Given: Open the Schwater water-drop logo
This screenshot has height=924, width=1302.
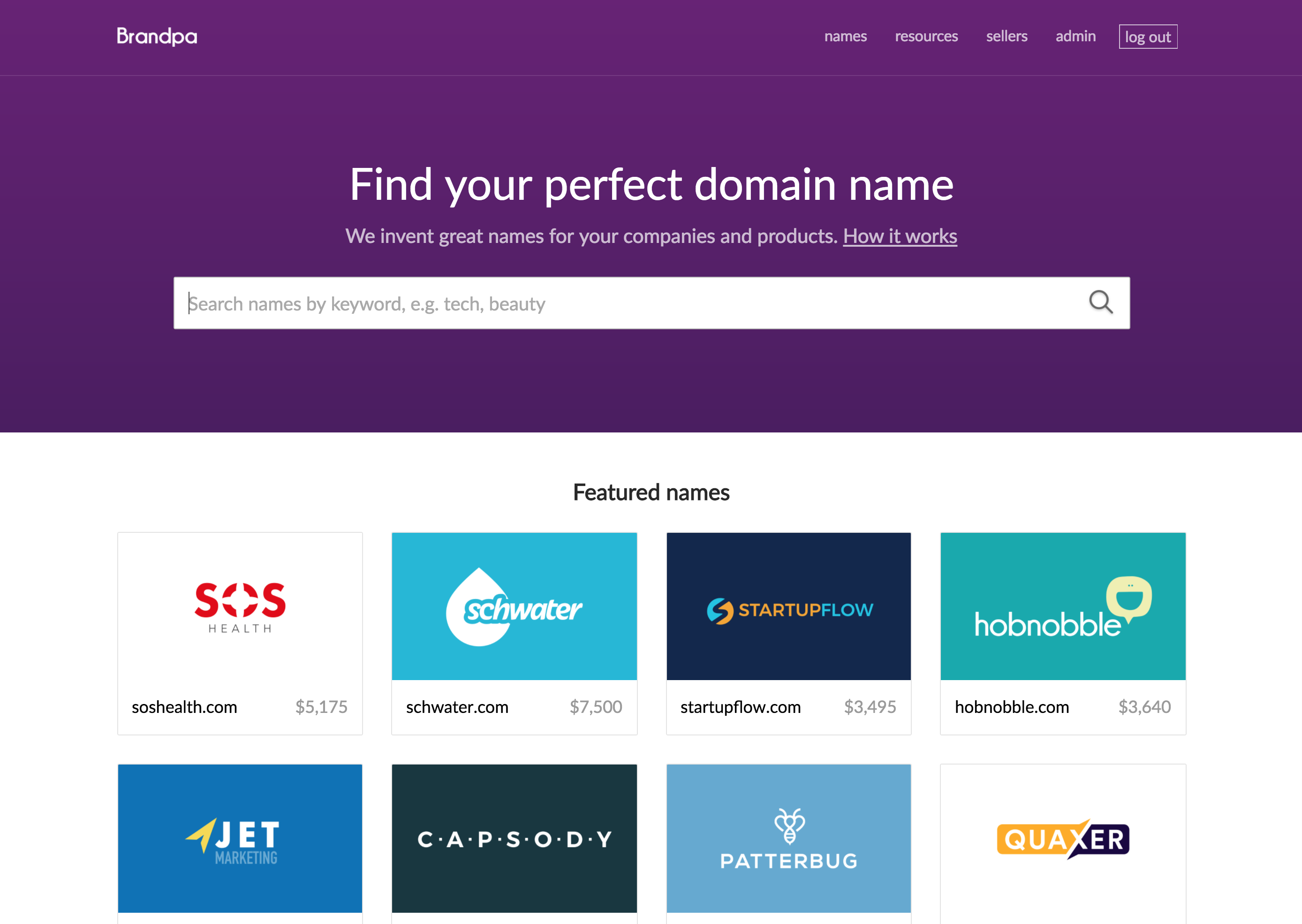Looking at the screenshot, I should click(x=514, y=606).
